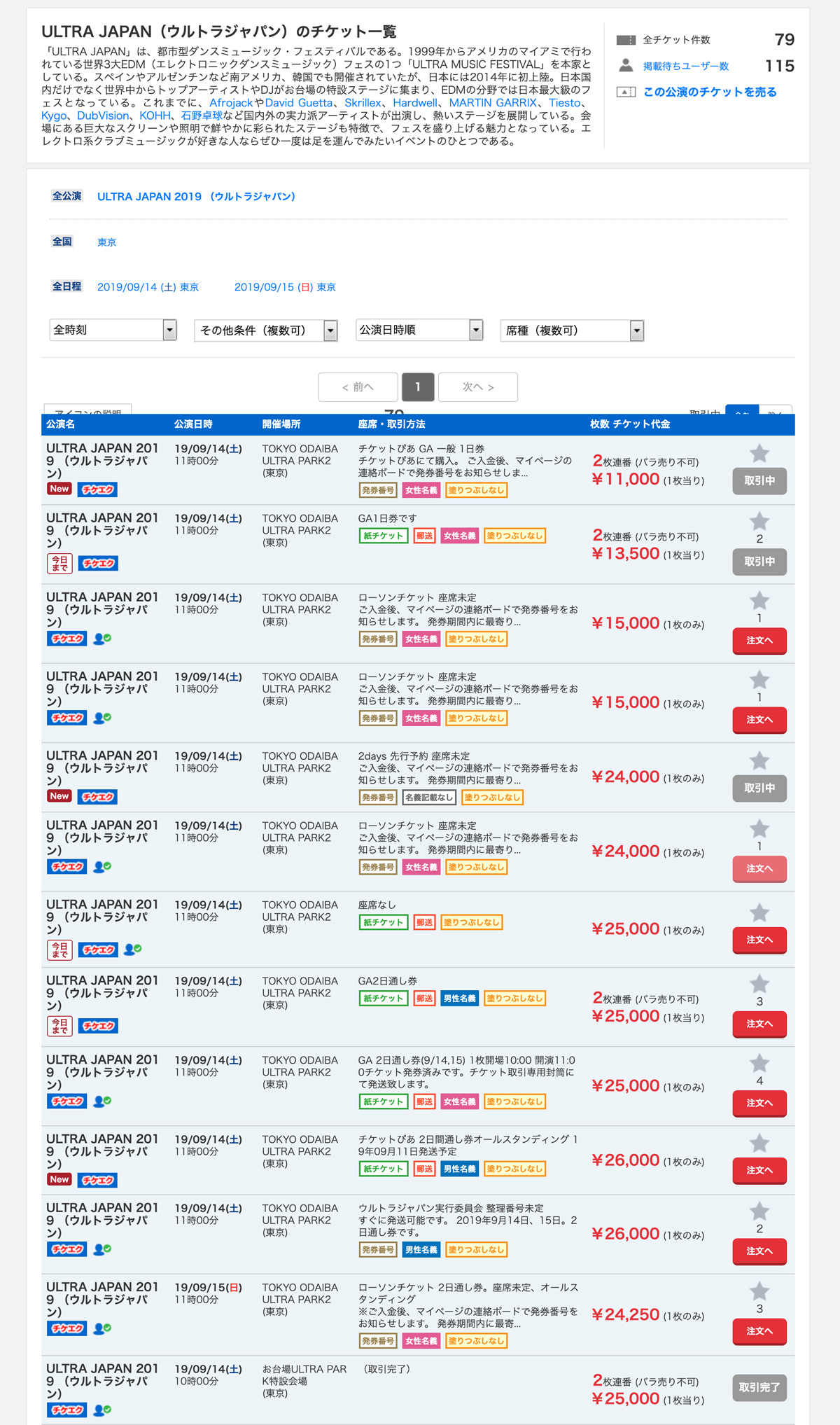
Task: Click 郵送 tag on 座席なし listing
Action: point(424,922)
